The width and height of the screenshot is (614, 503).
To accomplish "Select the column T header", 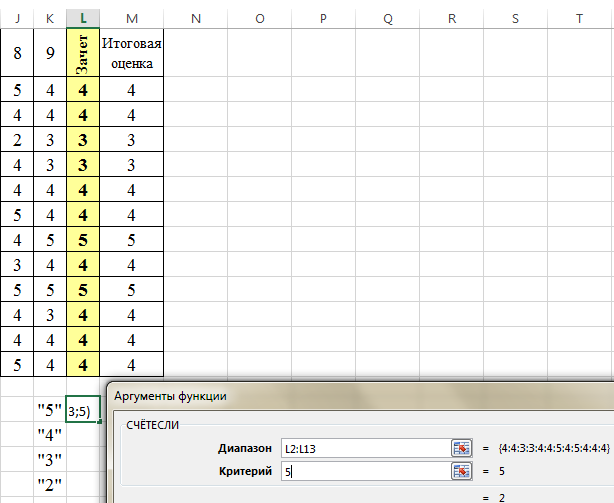I will pos(580,19).
